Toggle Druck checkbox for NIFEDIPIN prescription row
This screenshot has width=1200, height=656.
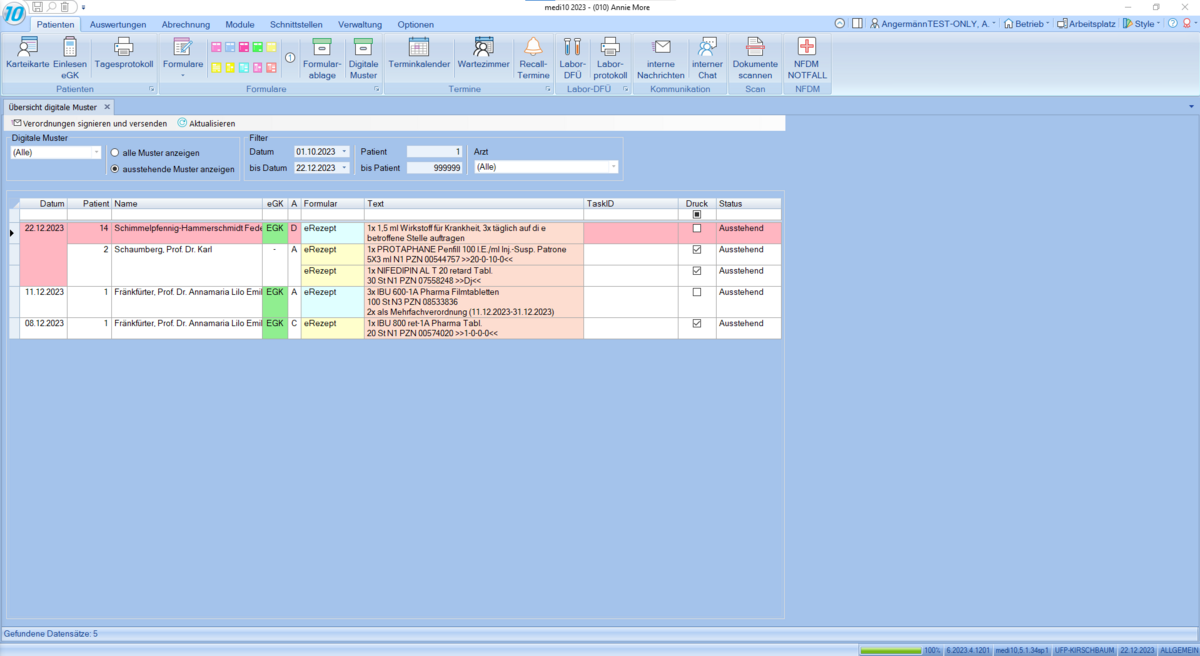point(697,271)
